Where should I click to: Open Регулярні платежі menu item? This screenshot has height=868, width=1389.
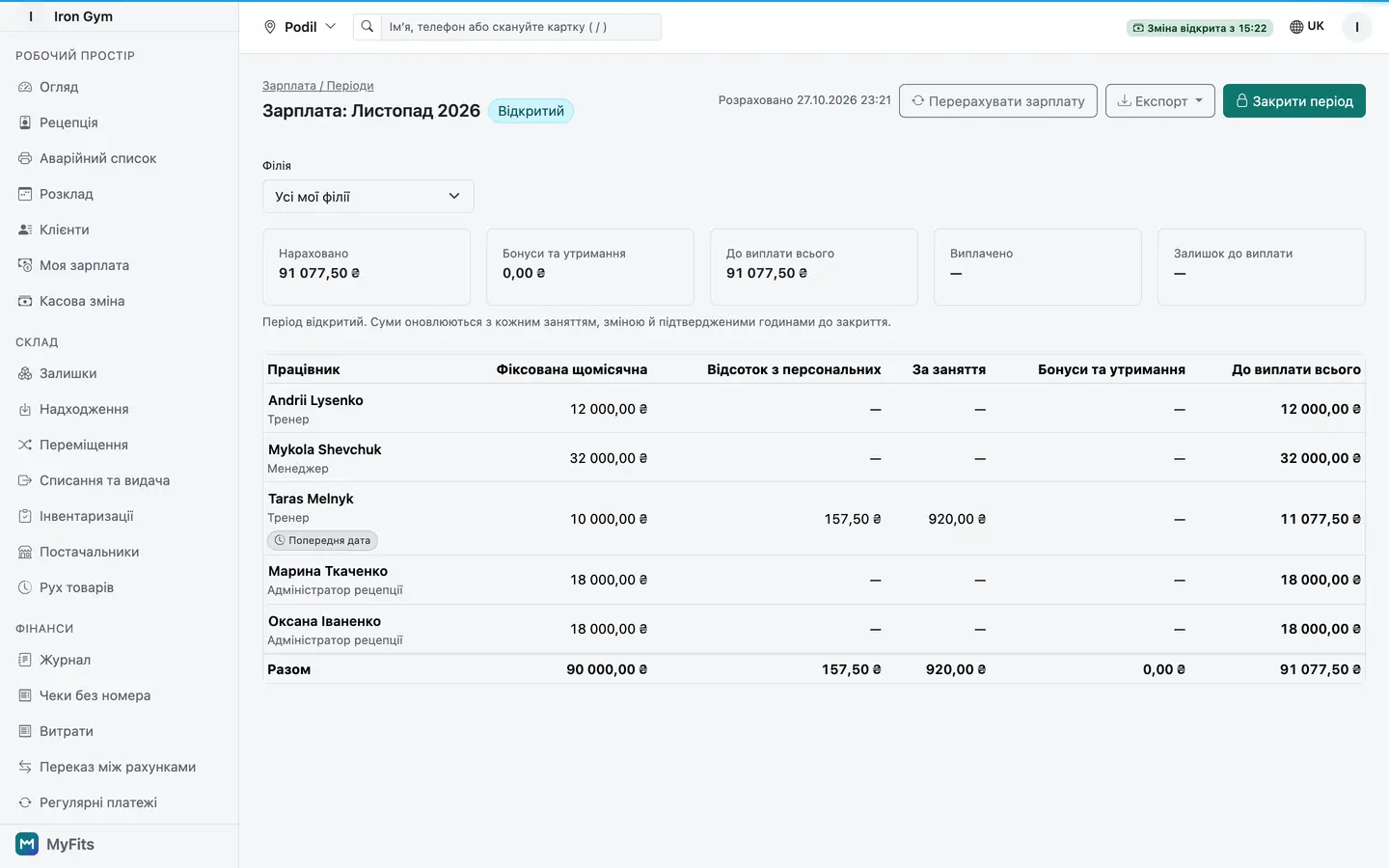pos(98,802)
